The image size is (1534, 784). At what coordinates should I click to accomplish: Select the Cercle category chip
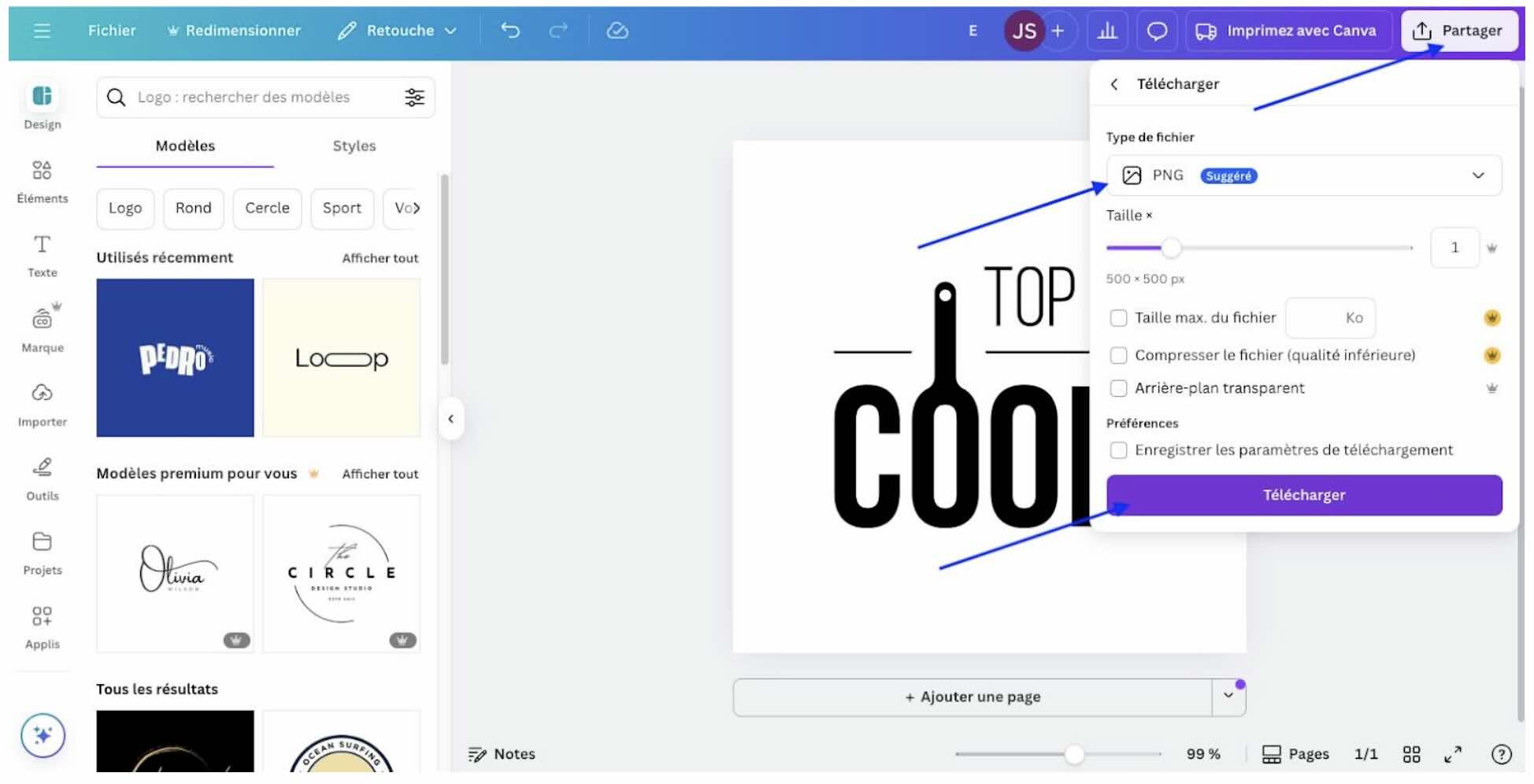pyautogui.click(x=267, y=209)
